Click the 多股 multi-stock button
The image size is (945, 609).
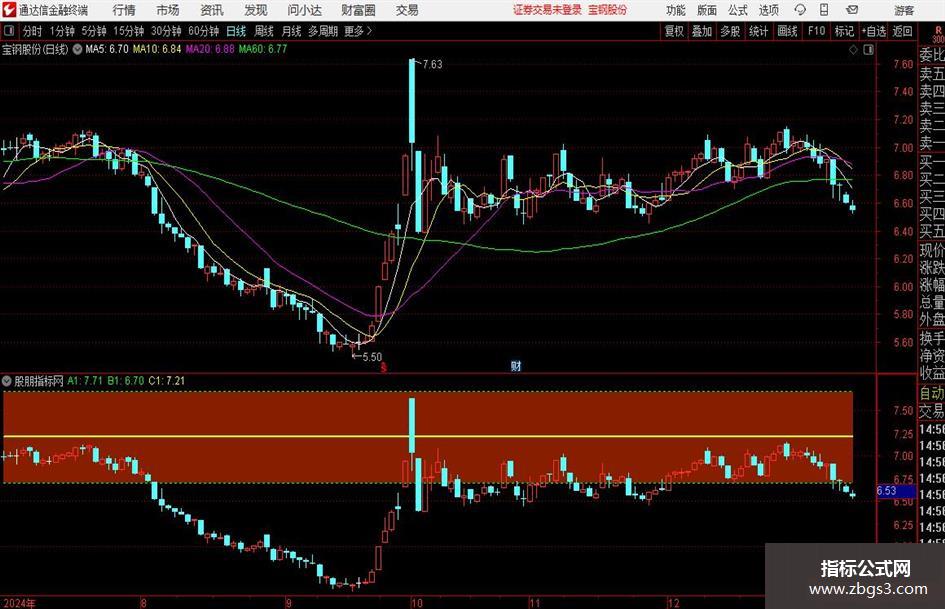click(x=730, y=31)
